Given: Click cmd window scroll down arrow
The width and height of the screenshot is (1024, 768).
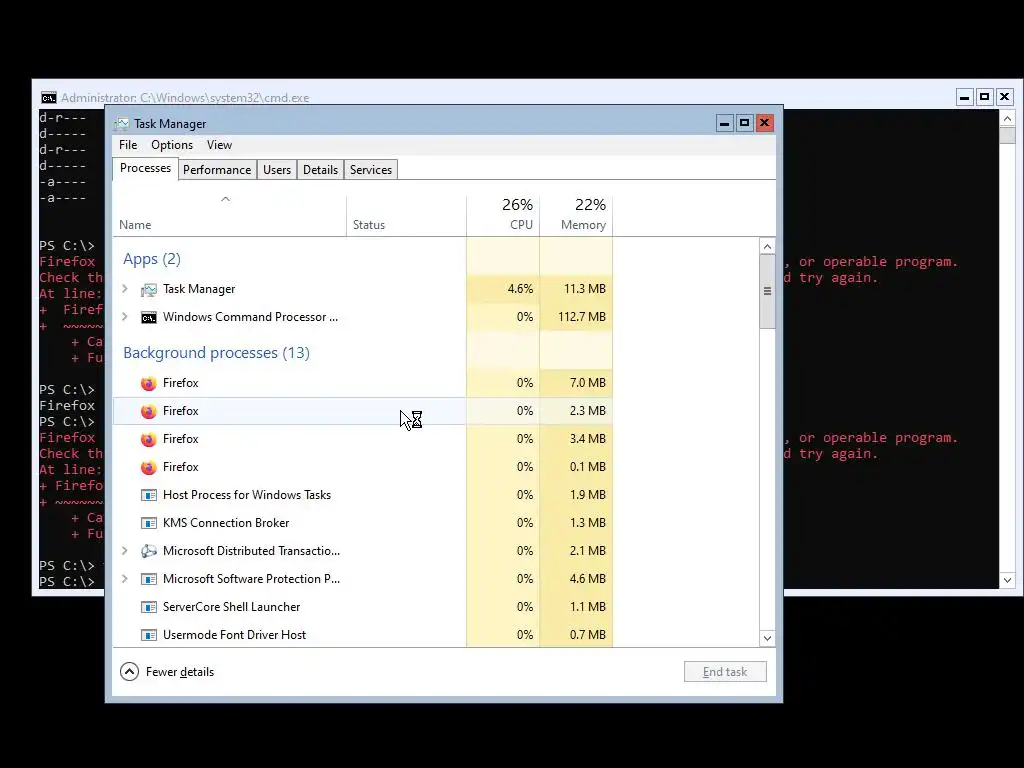Looking at the screenshot, I should pyautogui.click(x=1007, y=580).
